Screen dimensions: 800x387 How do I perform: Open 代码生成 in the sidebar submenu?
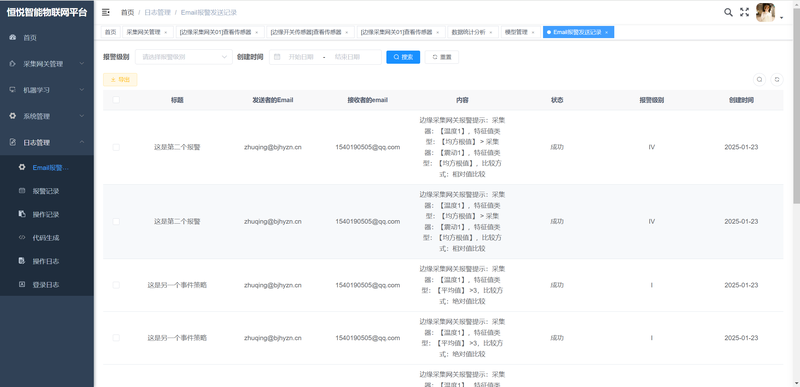[x=46, y=238]
